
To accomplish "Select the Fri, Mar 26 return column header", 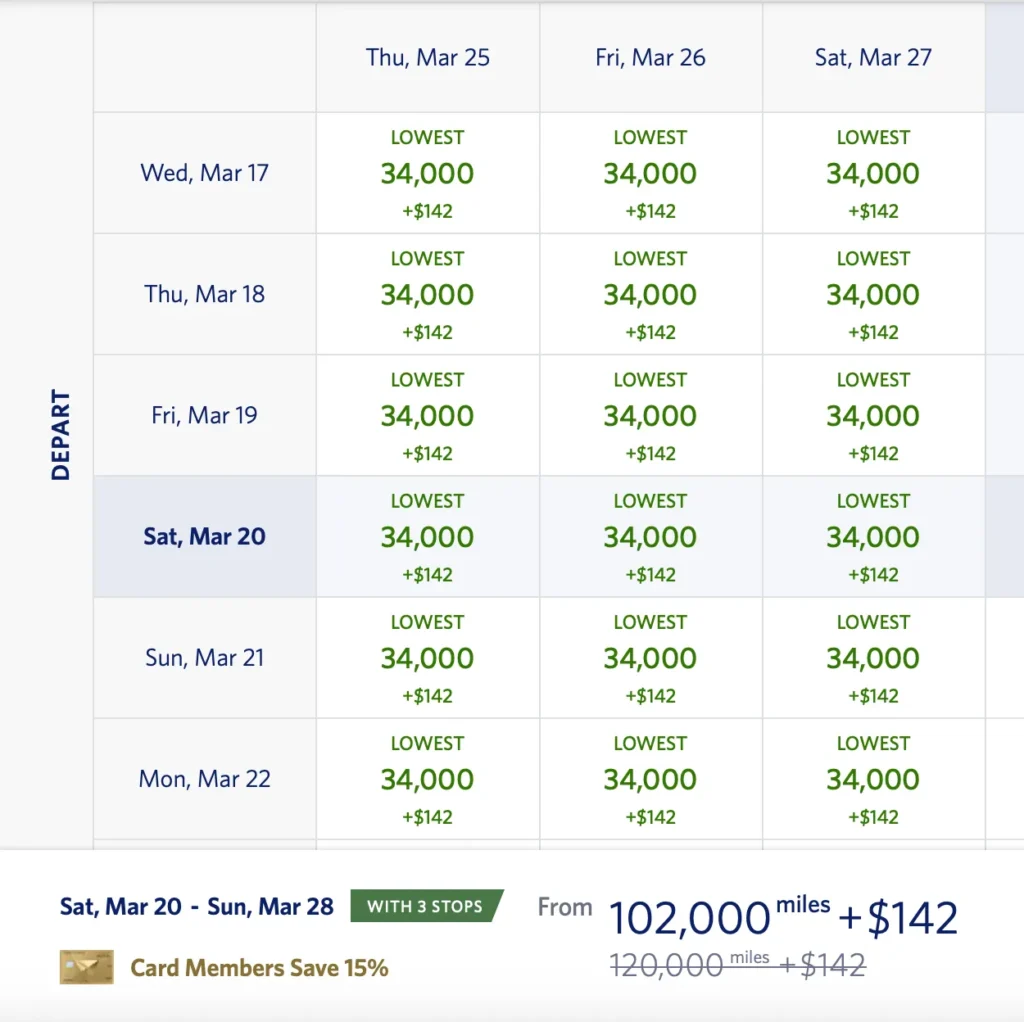I will [650, 57].
